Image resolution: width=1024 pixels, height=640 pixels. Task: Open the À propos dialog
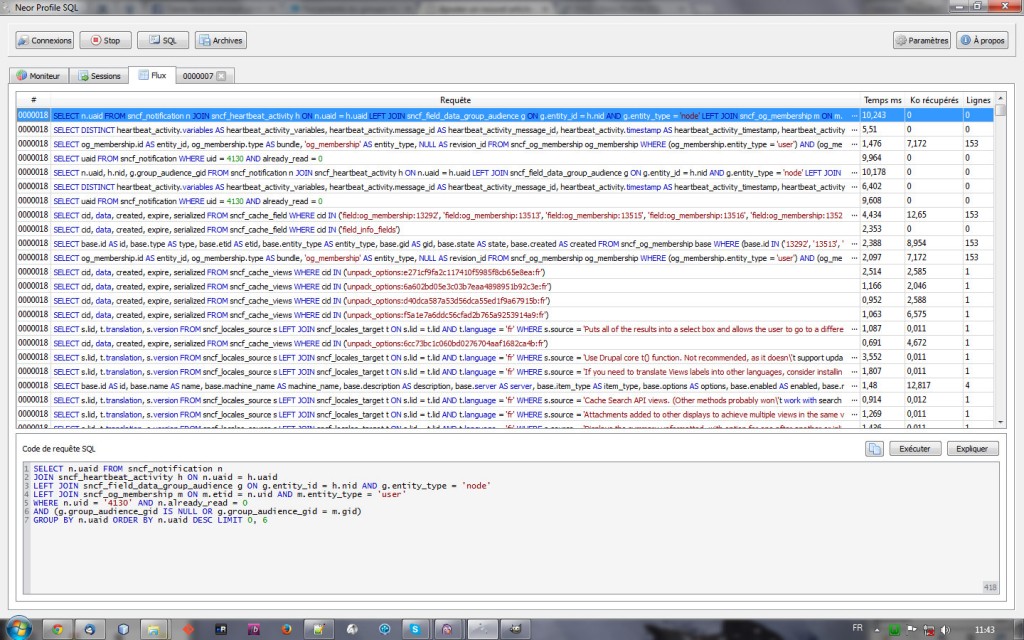pyautogui.click(x=980, y=41)
